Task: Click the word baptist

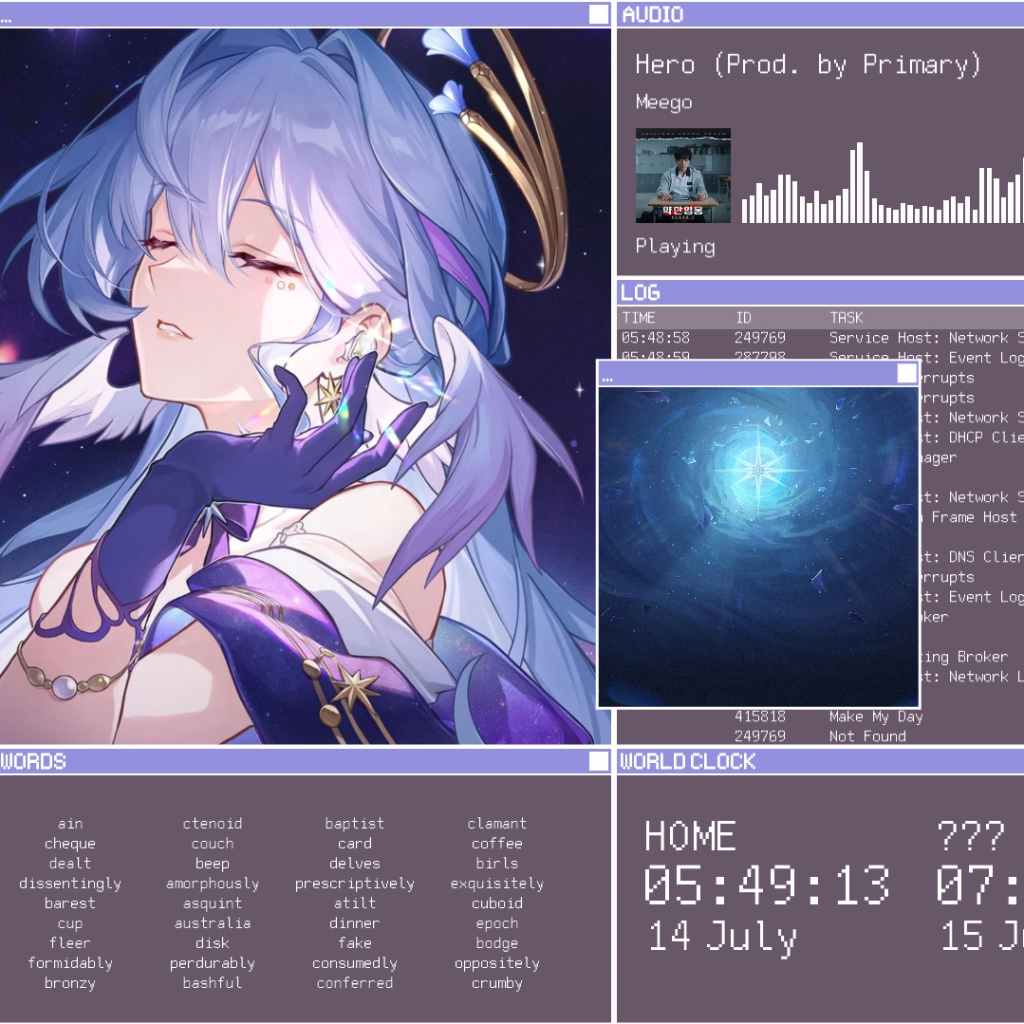Action: click(355, 824)
